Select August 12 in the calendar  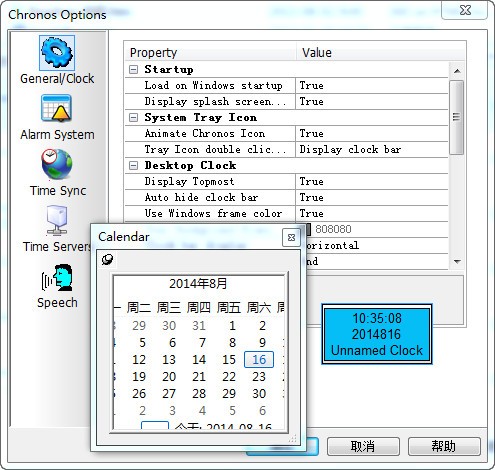pos(139,360)
